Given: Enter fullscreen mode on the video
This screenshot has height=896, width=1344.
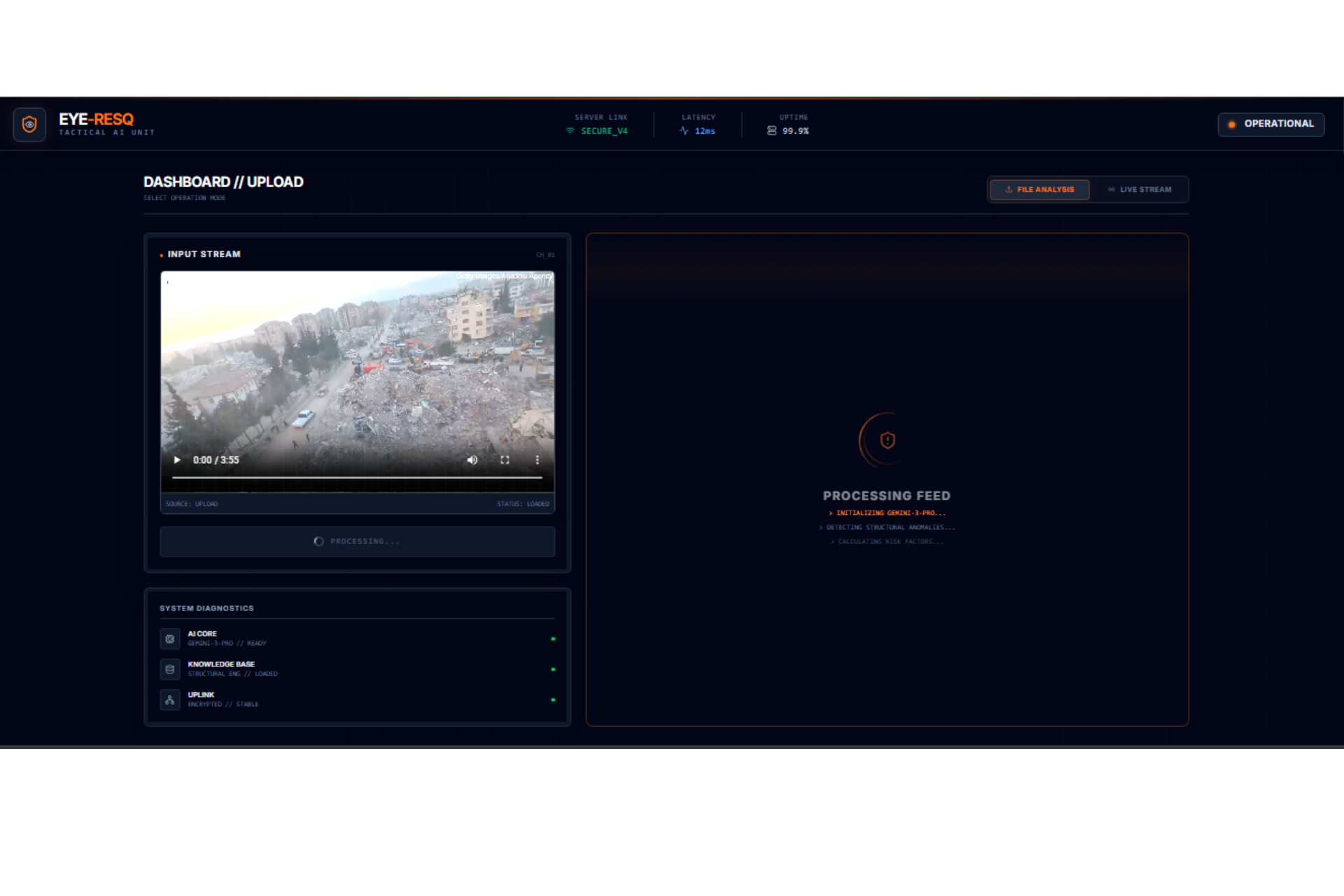Looking at the screenshot, I should tap(505, 460).
